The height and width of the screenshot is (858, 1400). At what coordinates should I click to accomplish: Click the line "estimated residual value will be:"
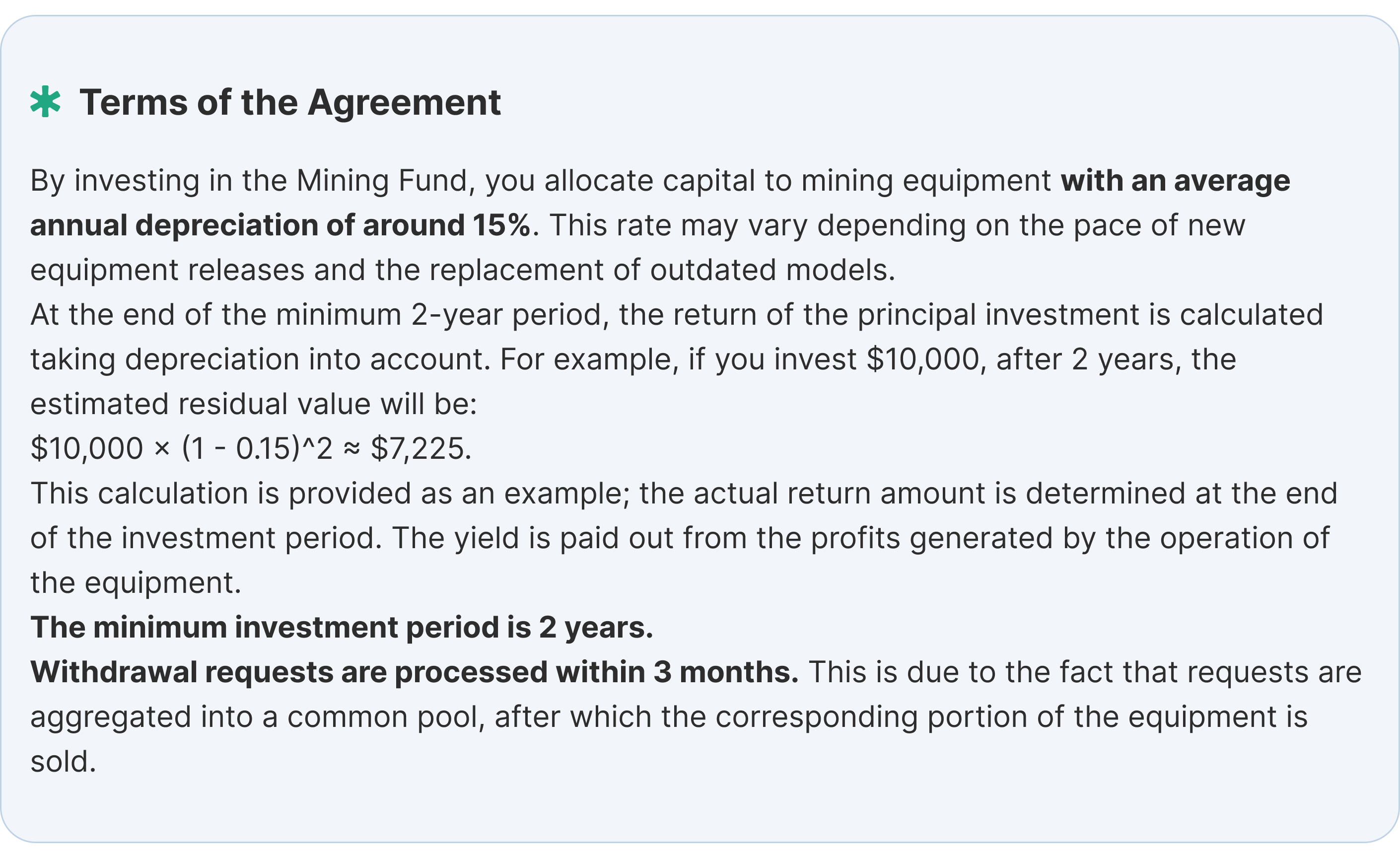[x=253, y=404]
